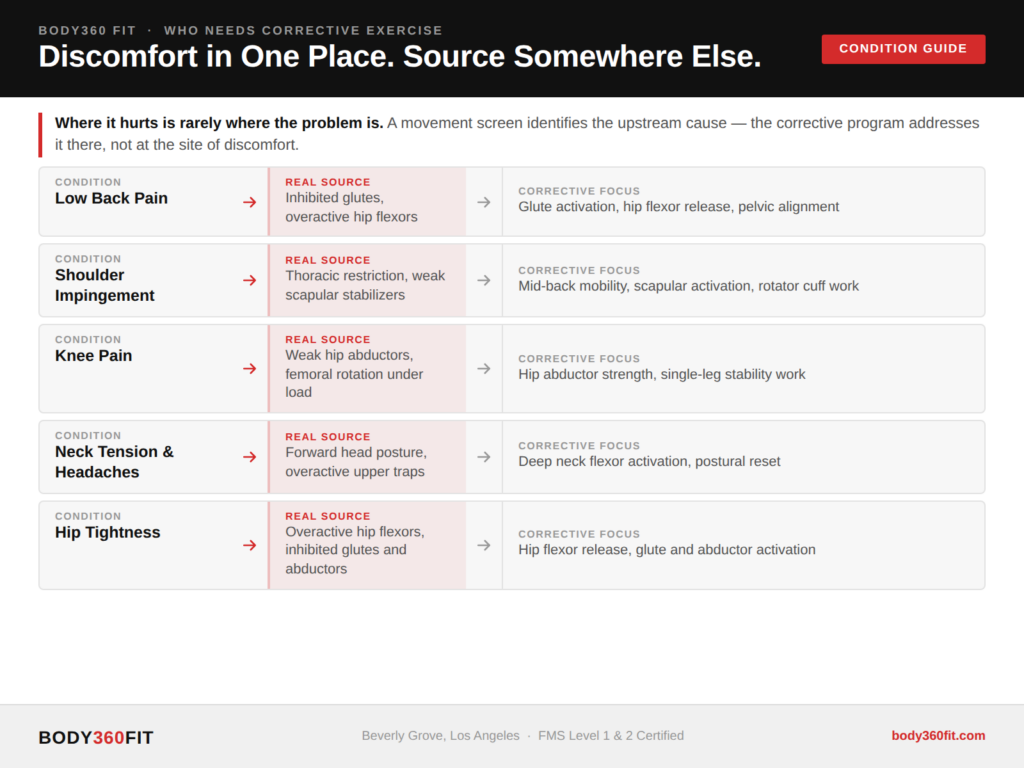Click the Real Source cell for Shoulder Impingement

pyautogui.click(x=367, y=281)
